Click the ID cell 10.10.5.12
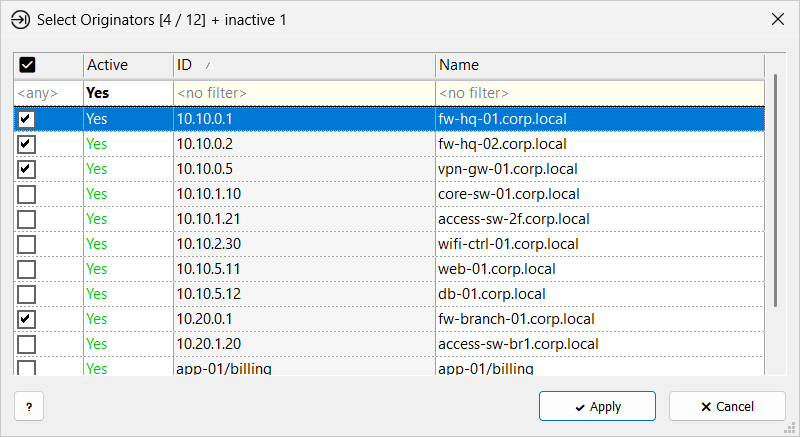 (304, 294)
